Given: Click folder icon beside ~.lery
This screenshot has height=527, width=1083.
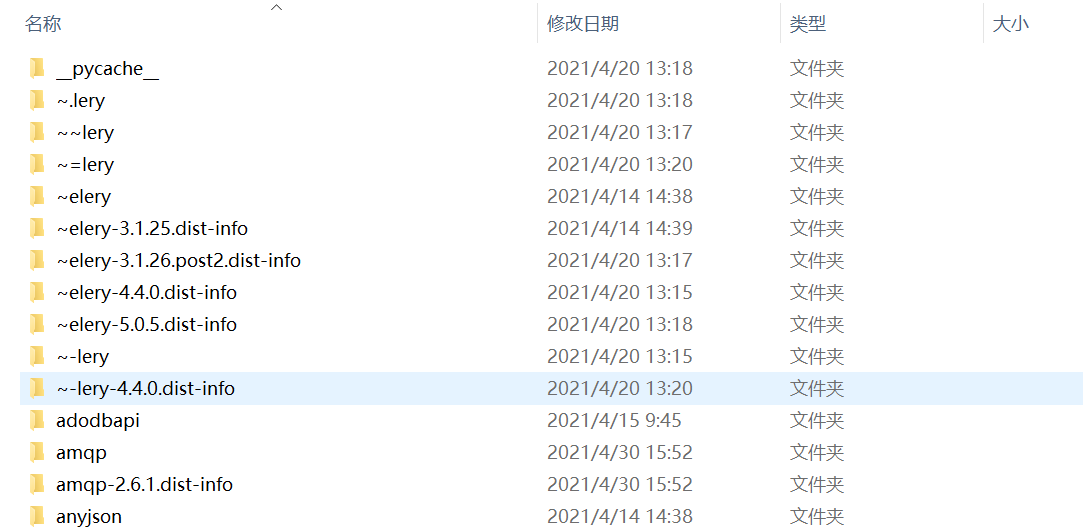Looking at the screenshot, I should coord(37,101).
